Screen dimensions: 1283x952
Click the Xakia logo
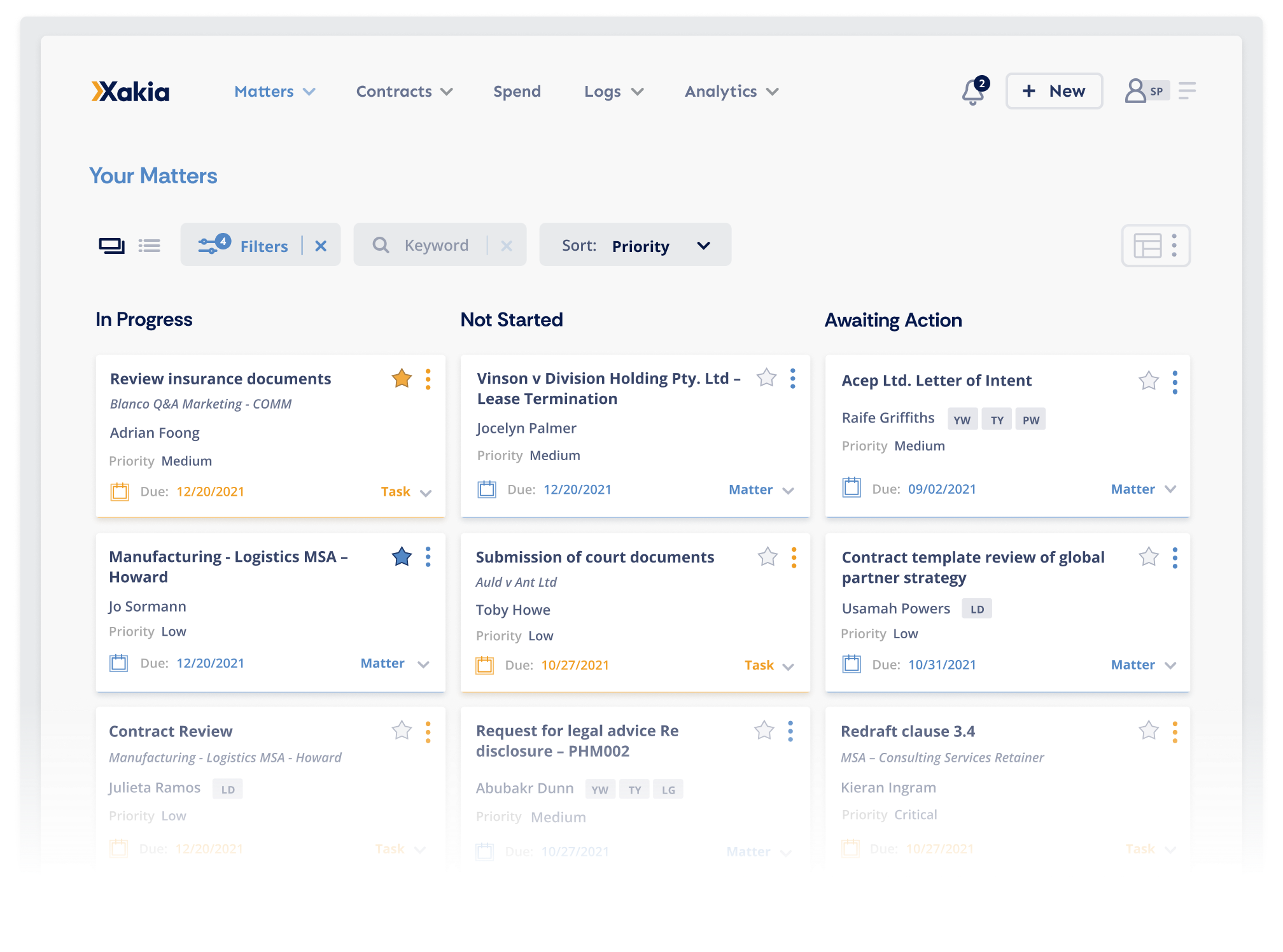coord(130,92)
